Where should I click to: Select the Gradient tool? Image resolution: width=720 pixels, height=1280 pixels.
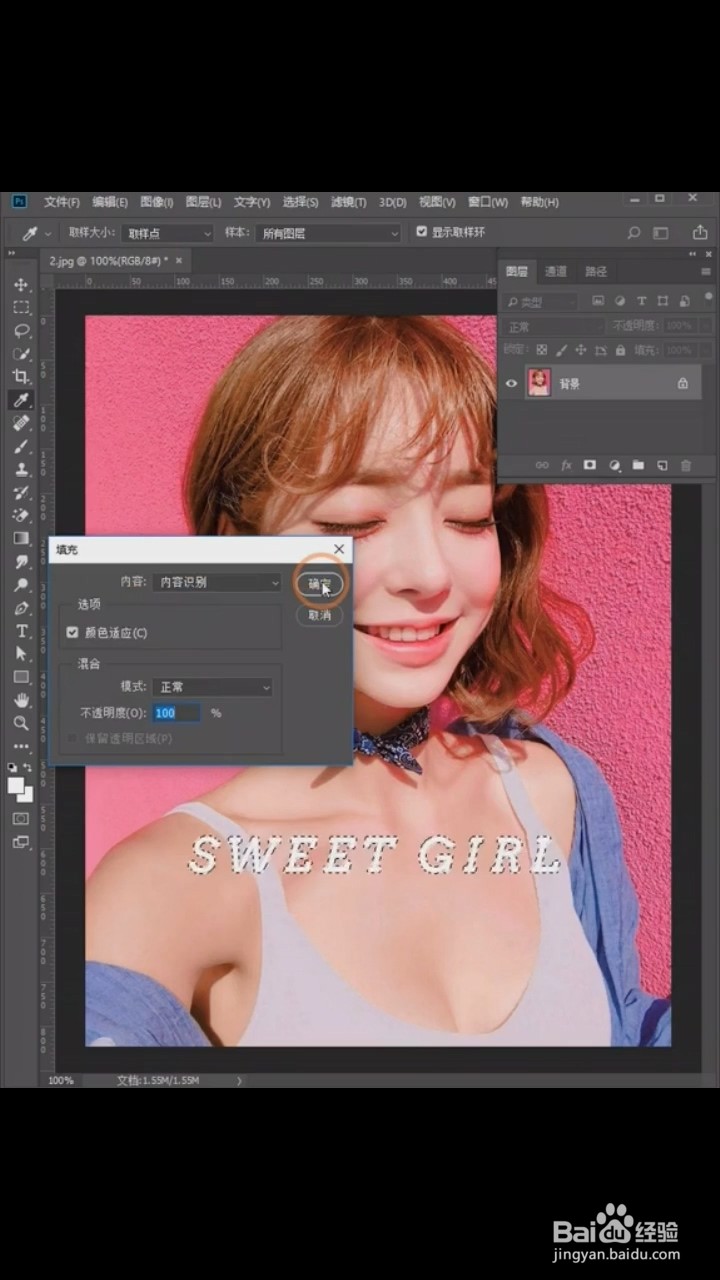[x=21, y=538]
